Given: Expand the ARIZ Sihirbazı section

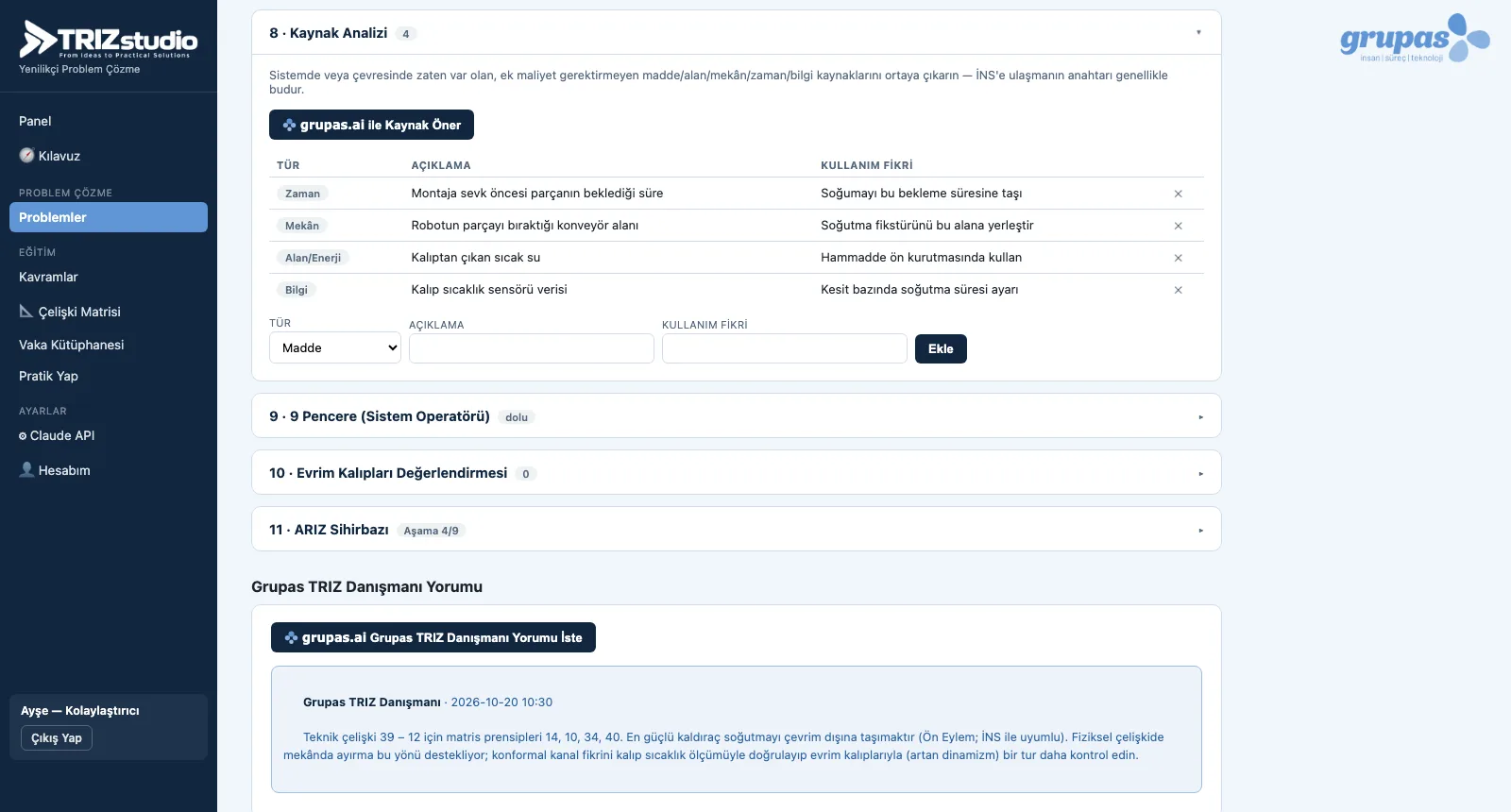Looking at the screenshot, I should [x=737, y=530].
